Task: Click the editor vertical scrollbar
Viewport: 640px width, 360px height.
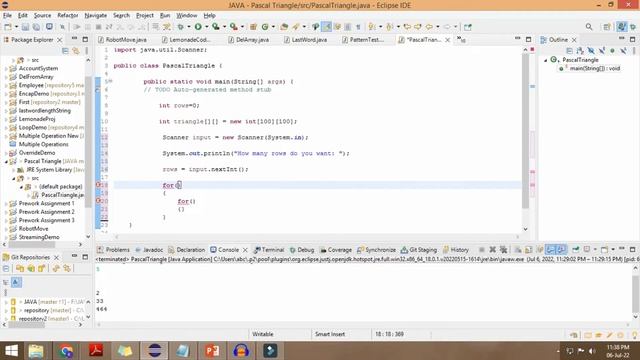Action: (525, 131)
